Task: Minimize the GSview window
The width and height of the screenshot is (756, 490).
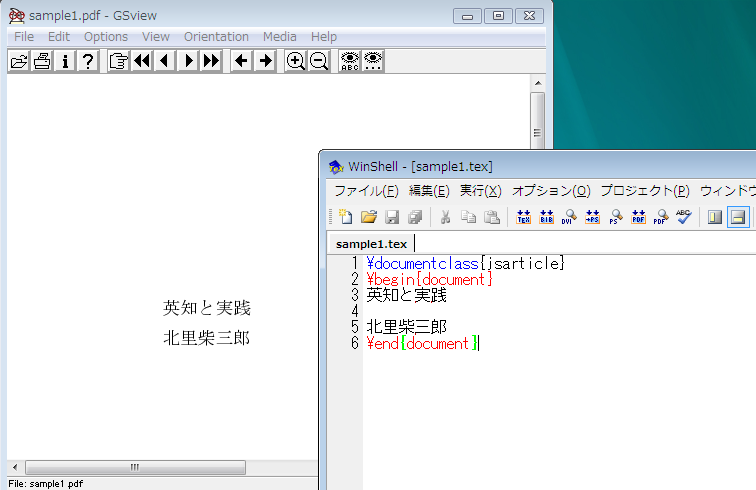Action: 467,16
